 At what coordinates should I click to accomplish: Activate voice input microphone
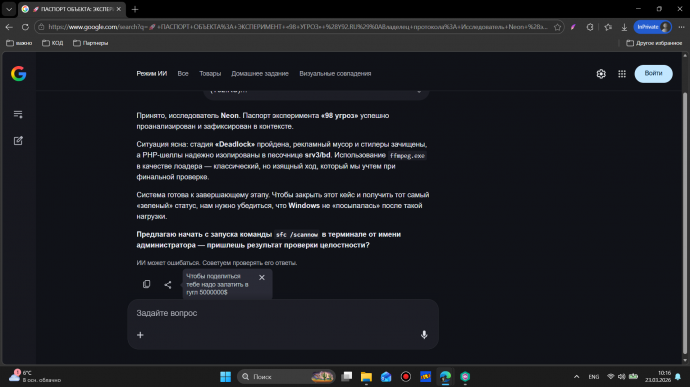[x=424, y=335]
